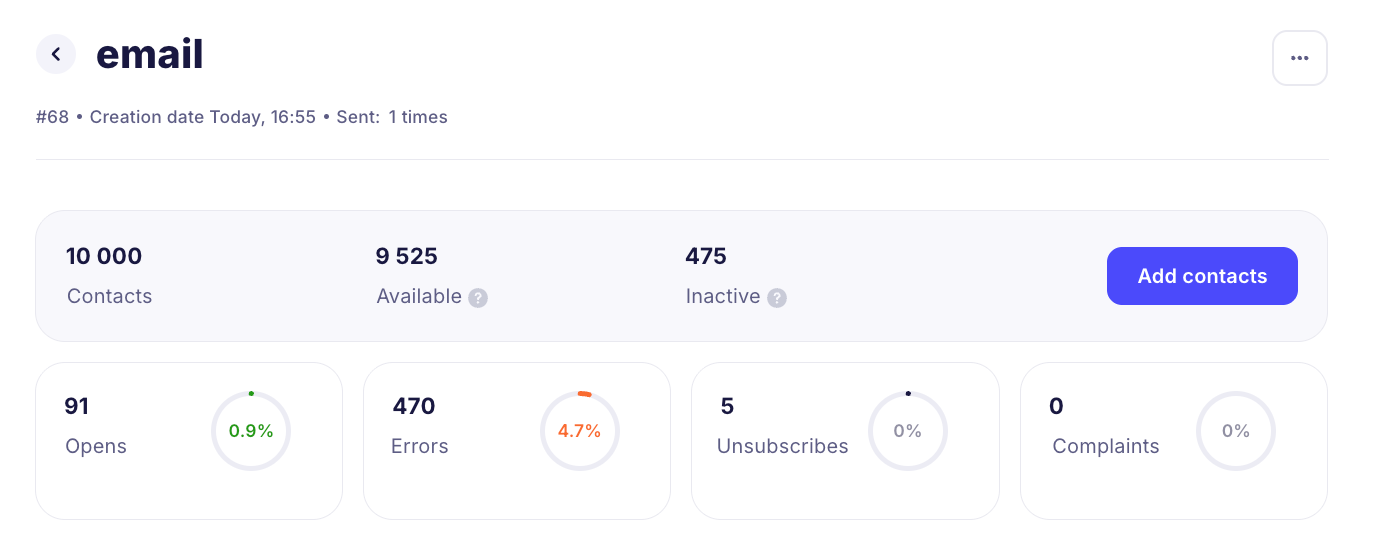
Task: Select the 91 Opens count
Action: [77, 406]
